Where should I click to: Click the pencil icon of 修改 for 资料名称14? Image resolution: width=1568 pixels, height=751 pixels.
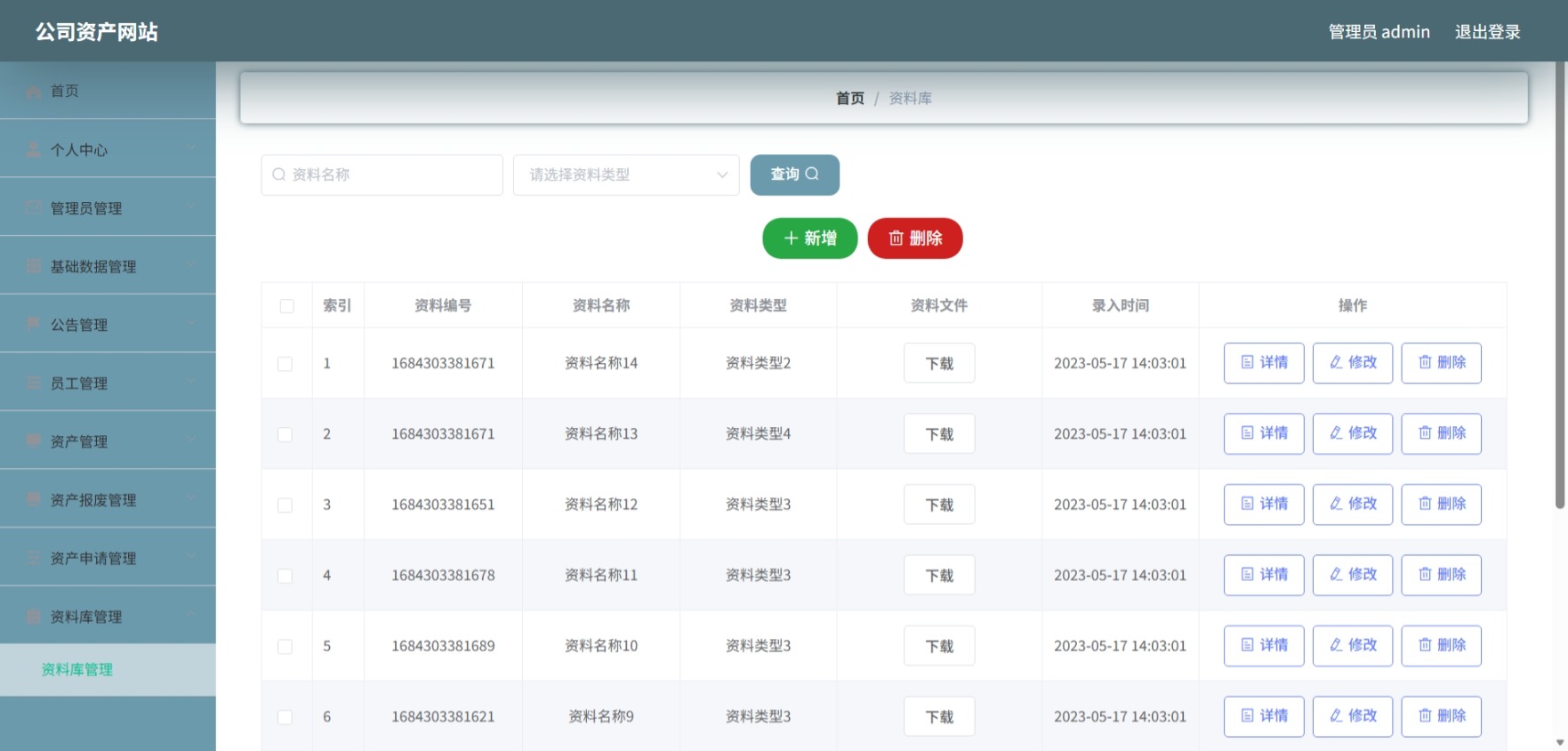click(x=1336, y=362)
